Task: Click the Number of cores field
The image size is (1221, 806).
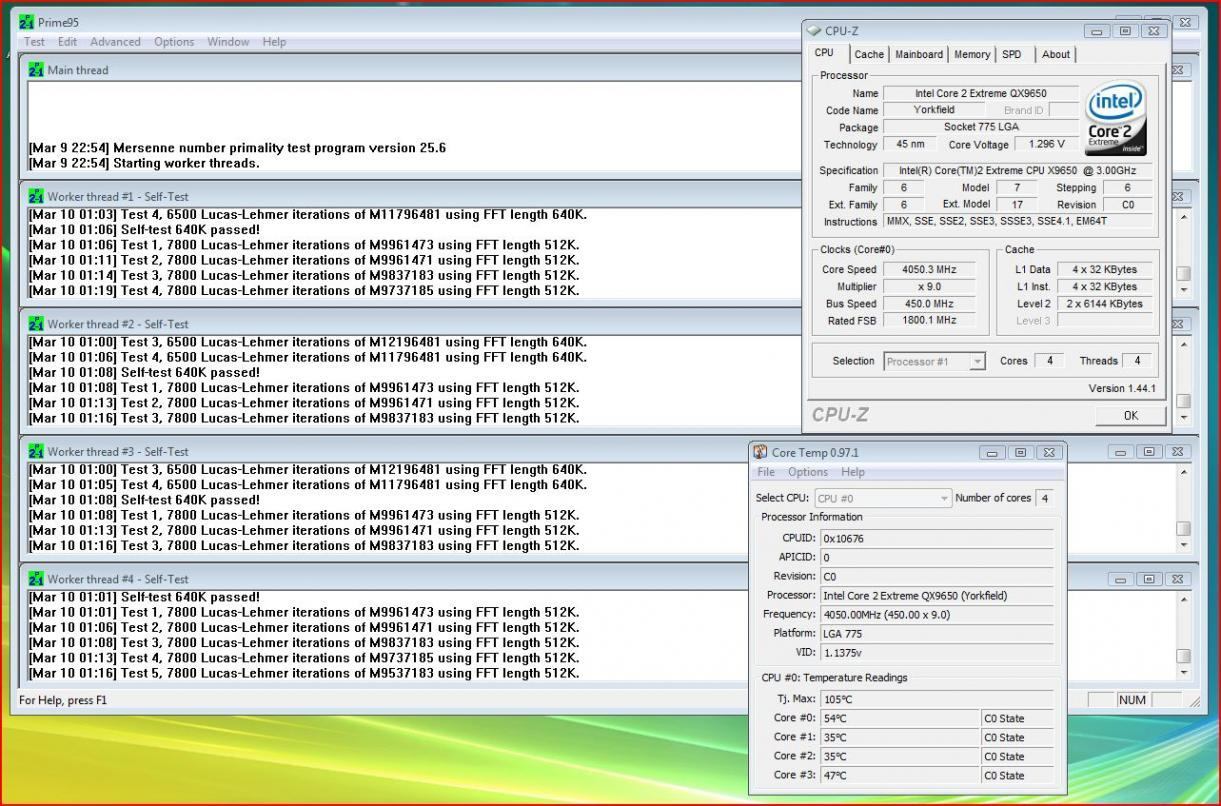Action: pos(1044,498)
